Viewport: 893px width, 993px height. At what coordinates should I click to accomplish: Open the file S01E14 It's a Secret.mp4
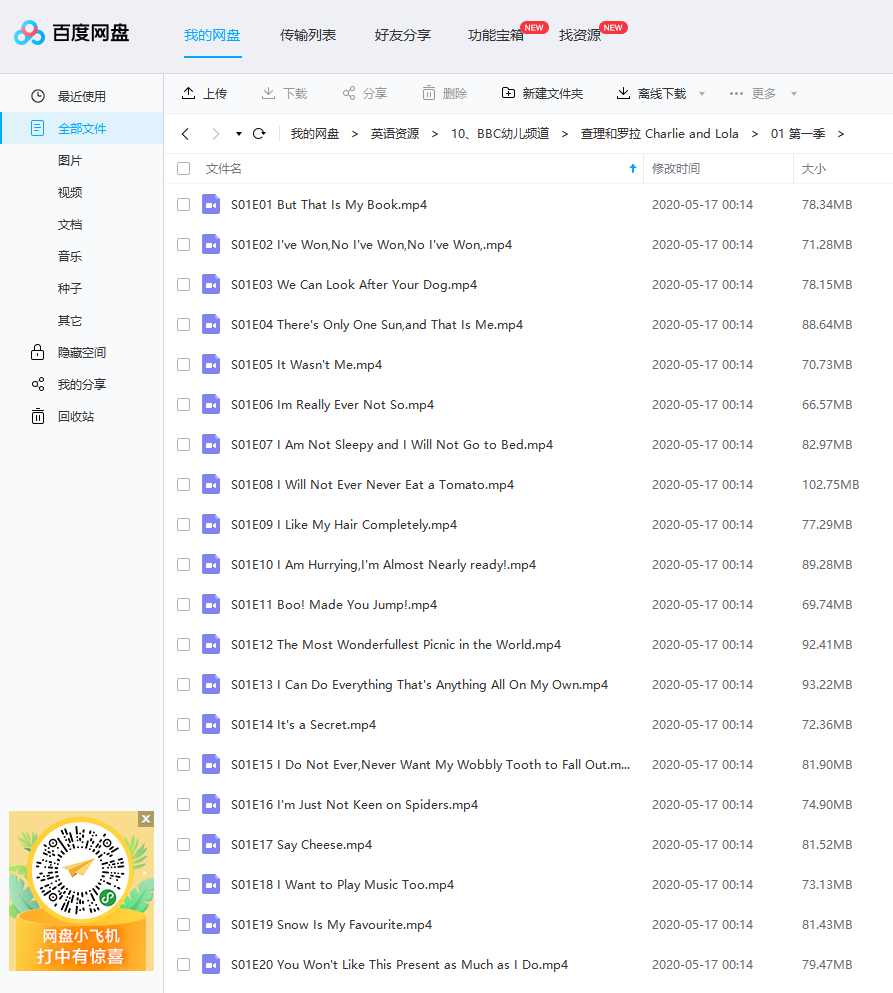click(x=303, y=725)
